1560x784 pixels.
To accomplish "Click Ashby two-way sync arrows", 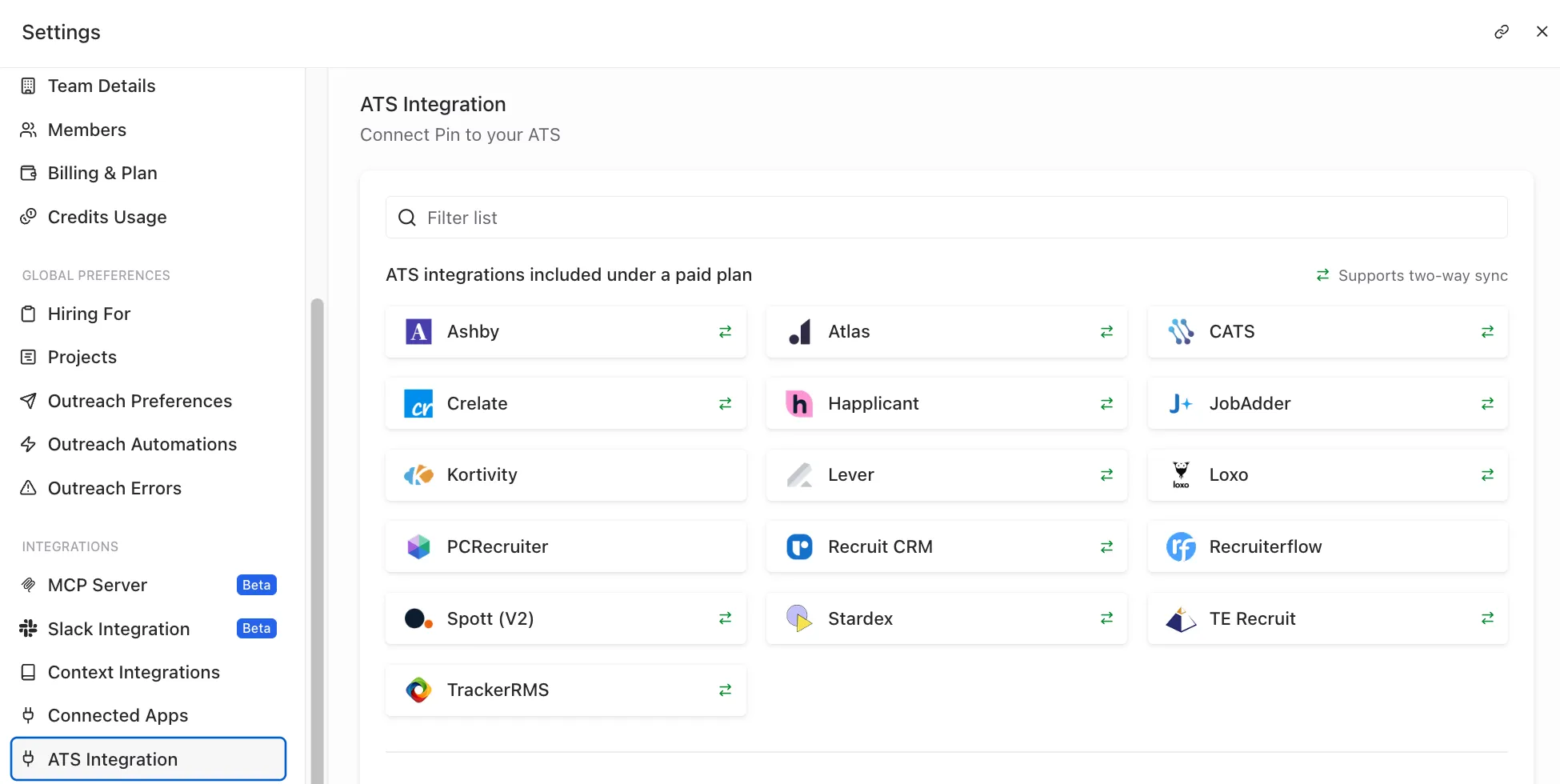I will (x=725, y=331).
